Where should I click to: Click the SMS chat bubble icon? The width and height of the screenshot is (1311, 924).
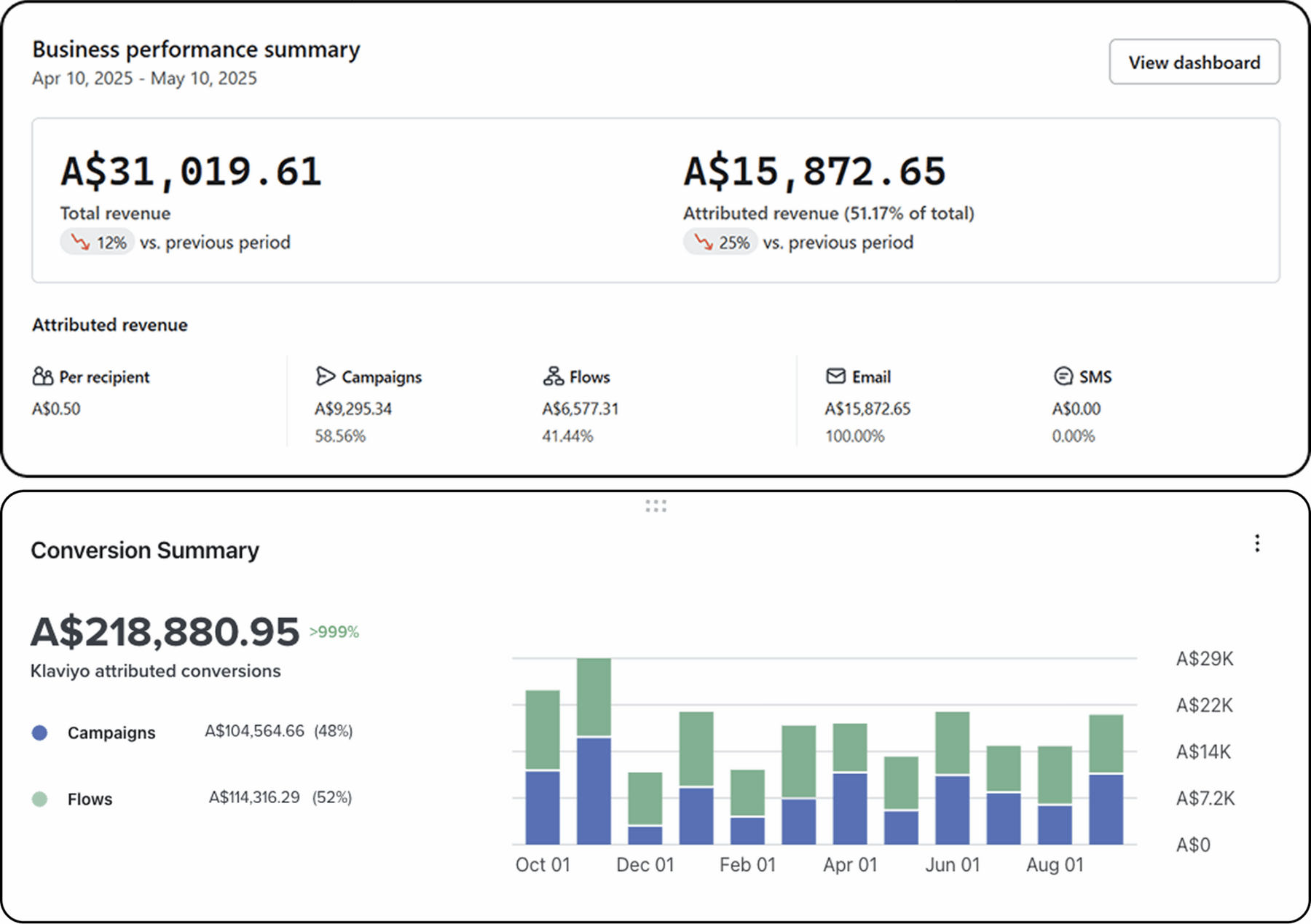point(1063,376)
